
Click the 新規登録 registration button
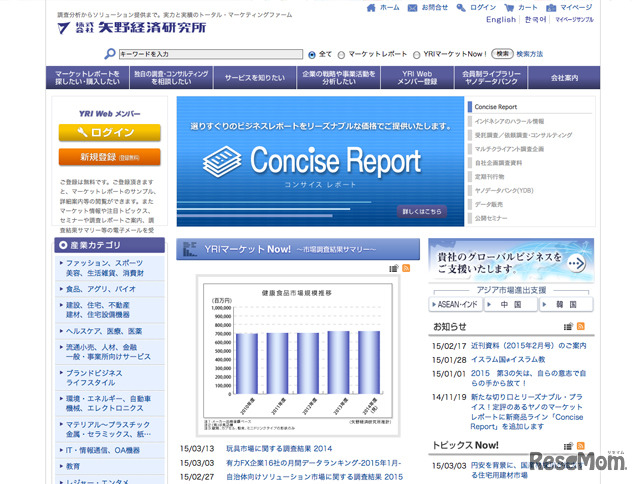pyautogui.click(x=109, y=157)
